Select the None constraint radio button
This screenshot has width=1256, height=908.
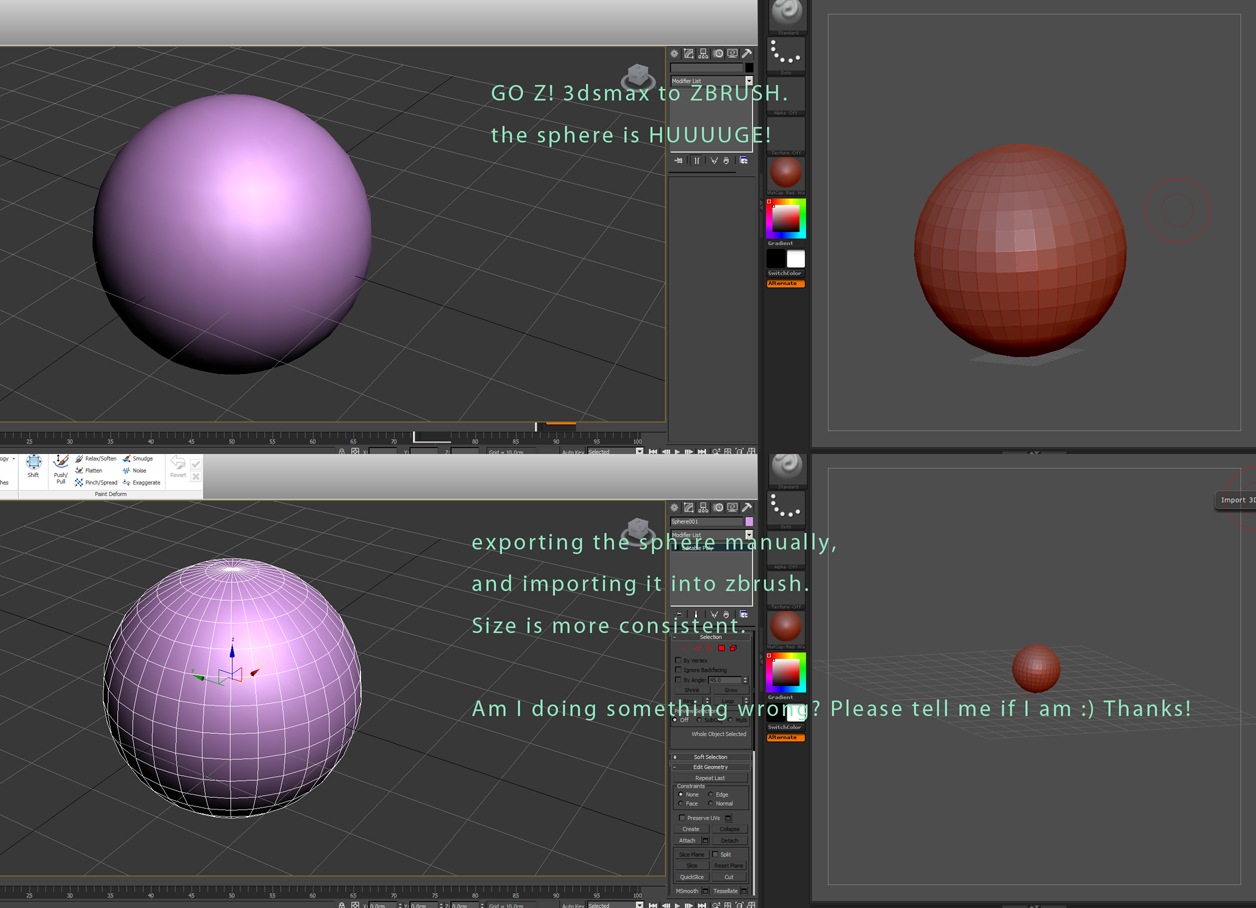click(x=681, y=795)
